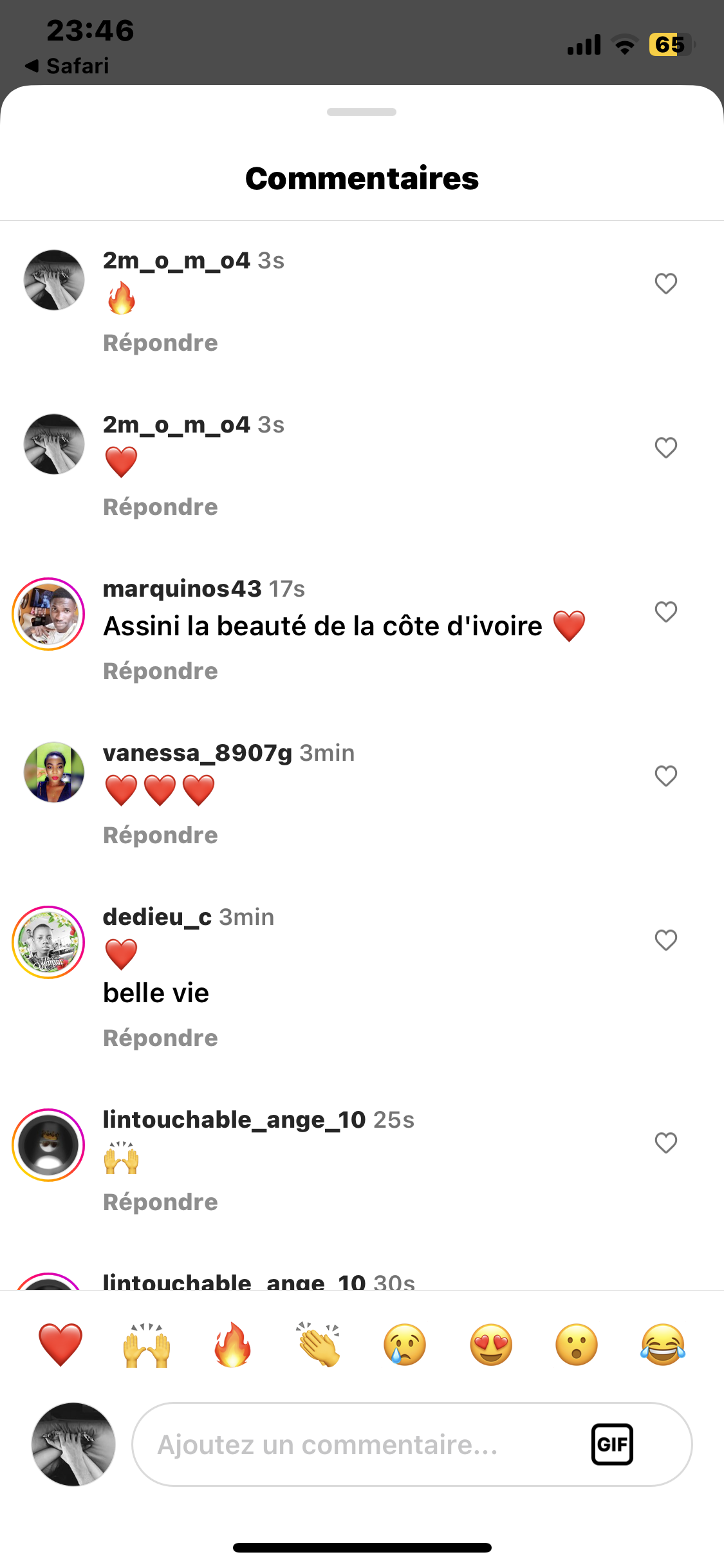The height and width of the screenshot is (1568, 724).
Task: Tap Répondre under marquinos43's comment
Action: point(160,671)
